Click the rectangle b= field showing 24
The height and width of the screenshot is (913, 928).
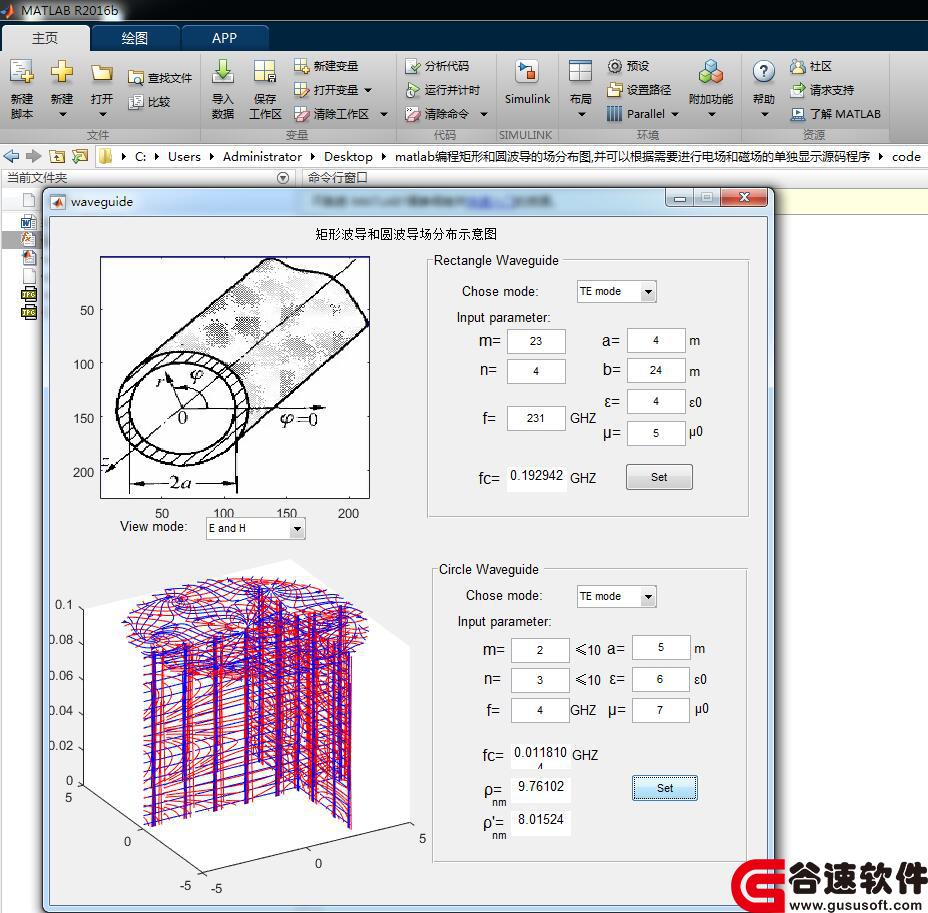tap(656, 370)
